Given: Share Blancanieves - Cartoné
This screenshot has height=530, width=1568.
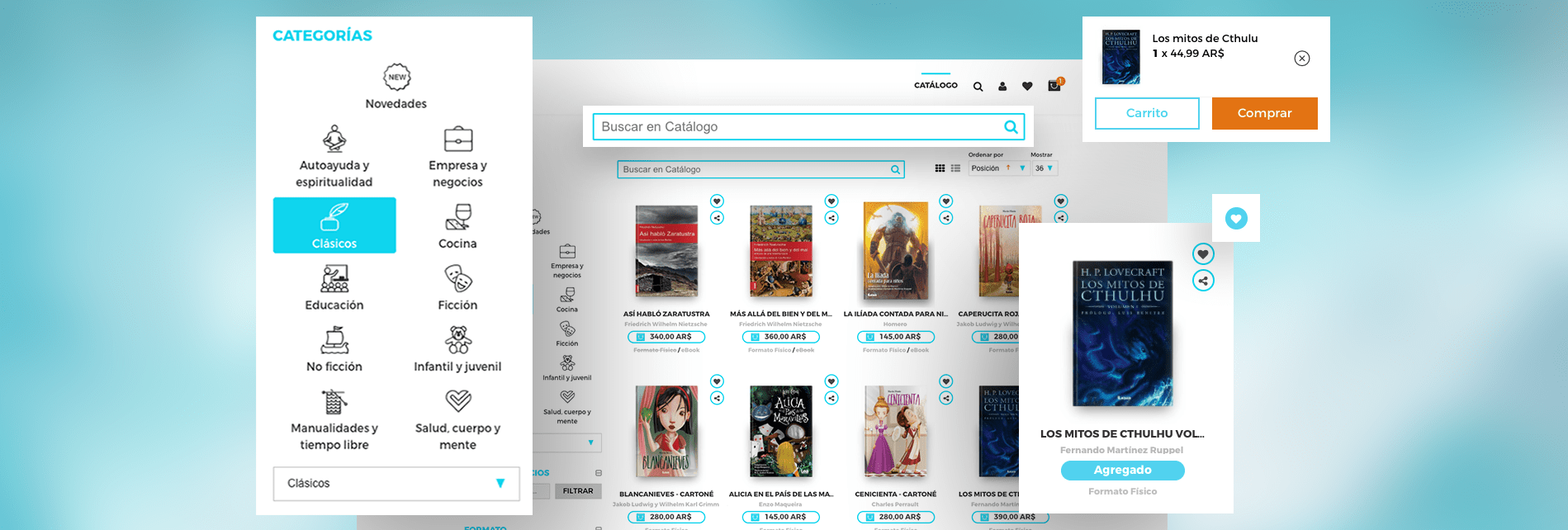Looking at the screenshot, I should [x=718, y=398].
